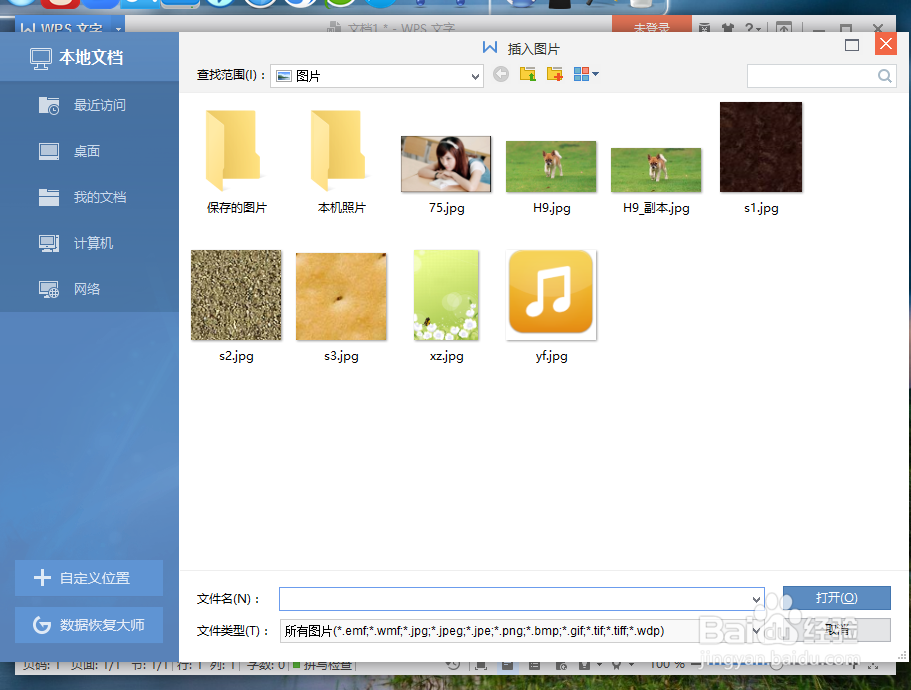The image size is (911, 690).
Task: Open the file name history dropdown
Action: pos(757,598)
